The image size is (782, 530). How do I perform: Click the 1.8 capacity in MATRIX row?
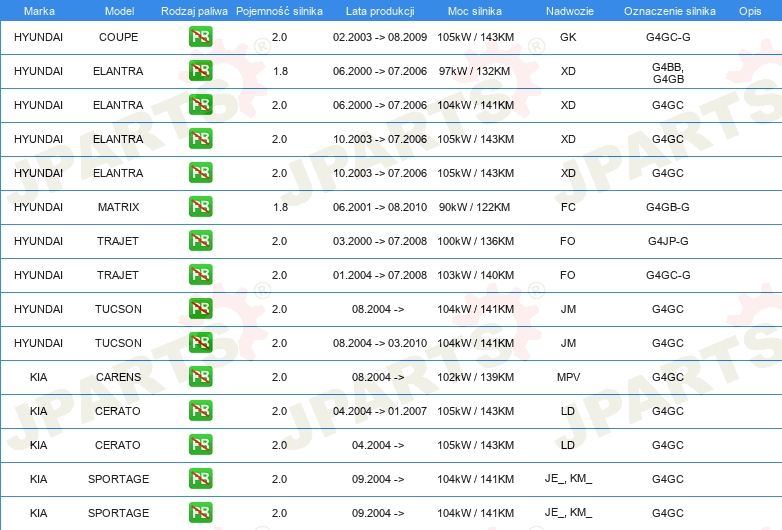click(280, 207)
